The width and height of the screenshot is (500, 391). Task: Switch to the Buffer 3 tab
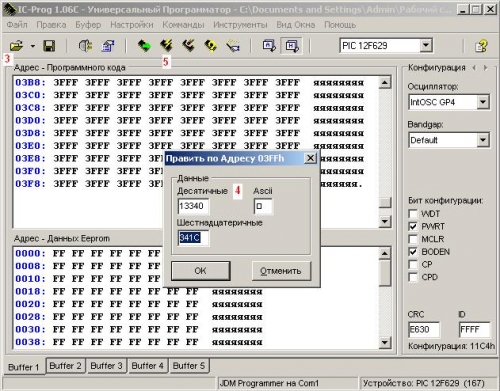click(x=106, y=366)
